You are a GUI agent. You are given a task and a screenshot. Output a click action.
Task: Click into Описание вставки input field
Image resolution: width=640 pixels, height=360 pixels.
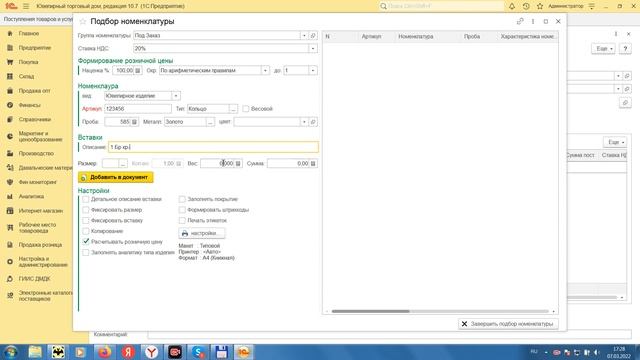tap(213, 147)
